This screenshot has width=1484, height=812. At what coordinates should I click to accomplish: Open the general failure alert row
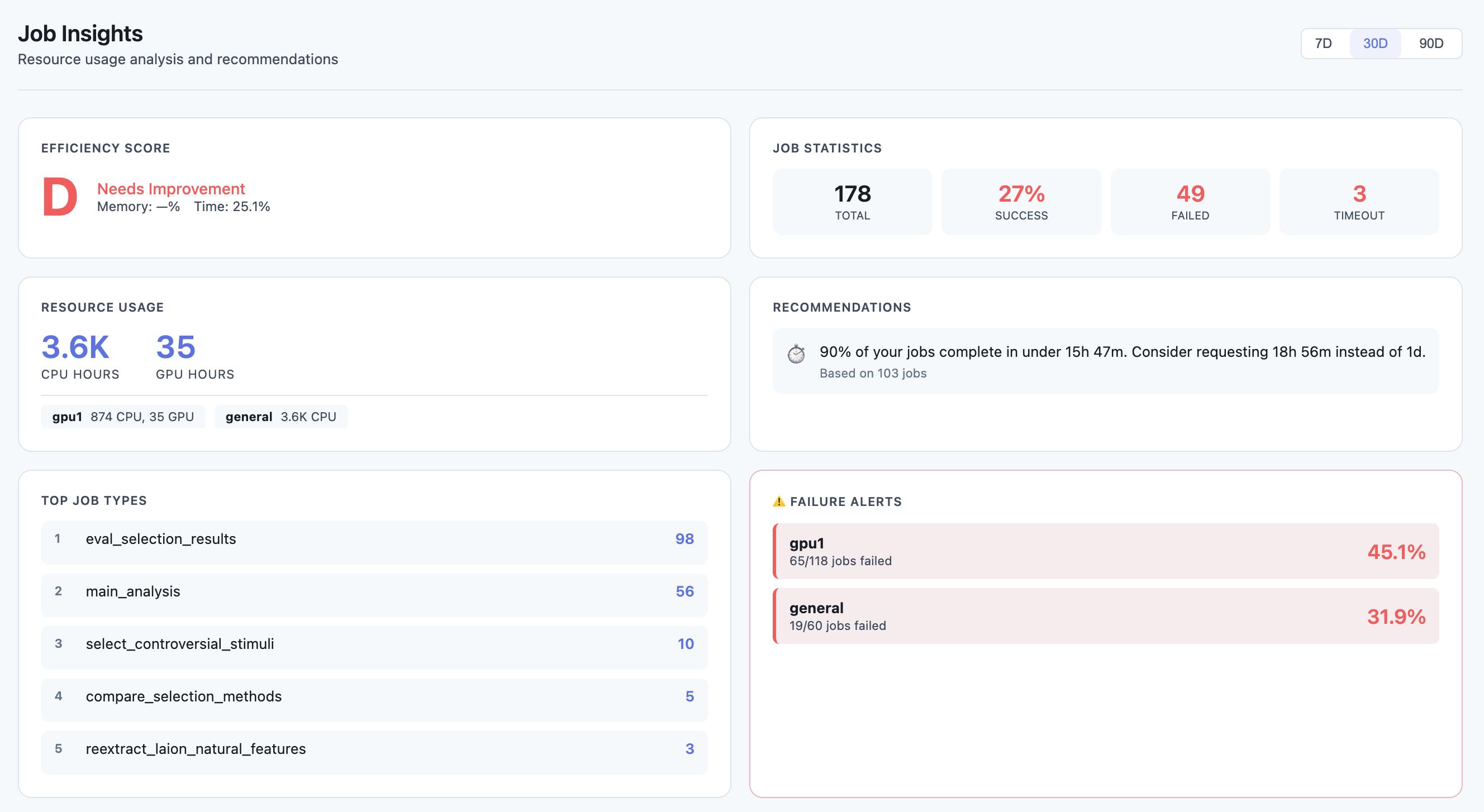click(1105, 615)
